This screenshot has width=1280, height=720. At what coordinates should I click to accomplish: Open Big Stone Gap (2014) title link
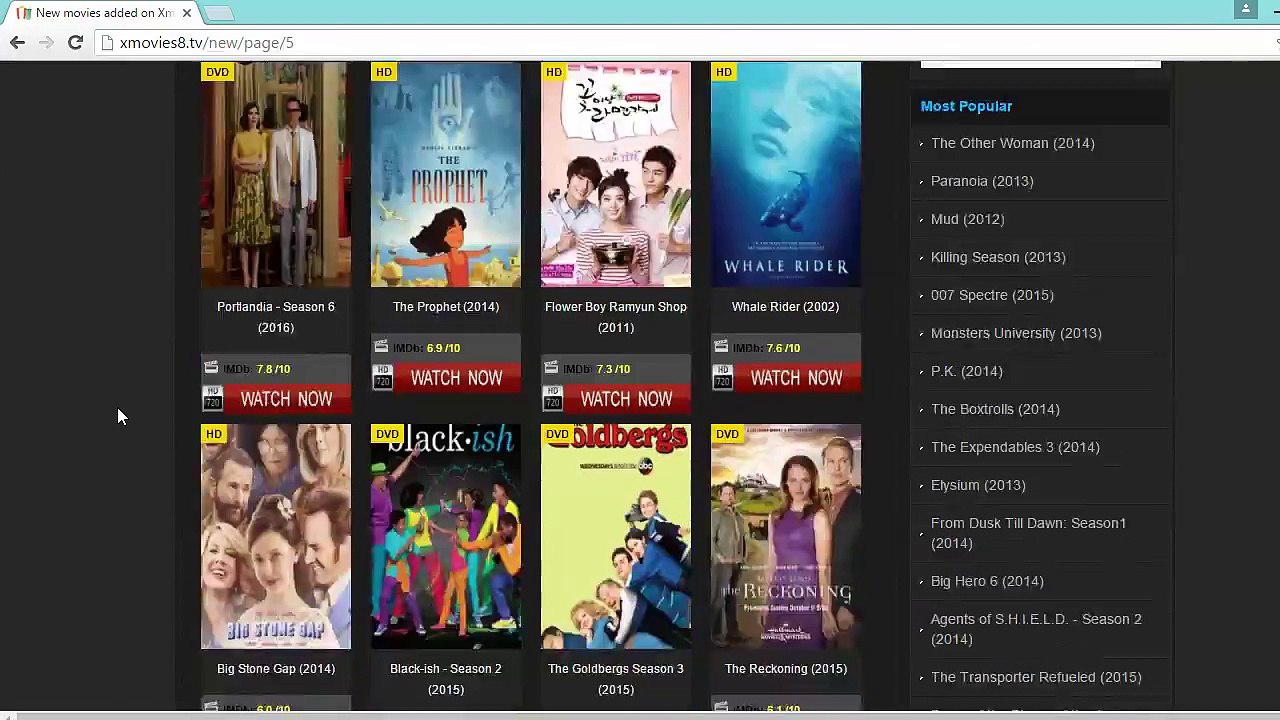tap(276, 669)
